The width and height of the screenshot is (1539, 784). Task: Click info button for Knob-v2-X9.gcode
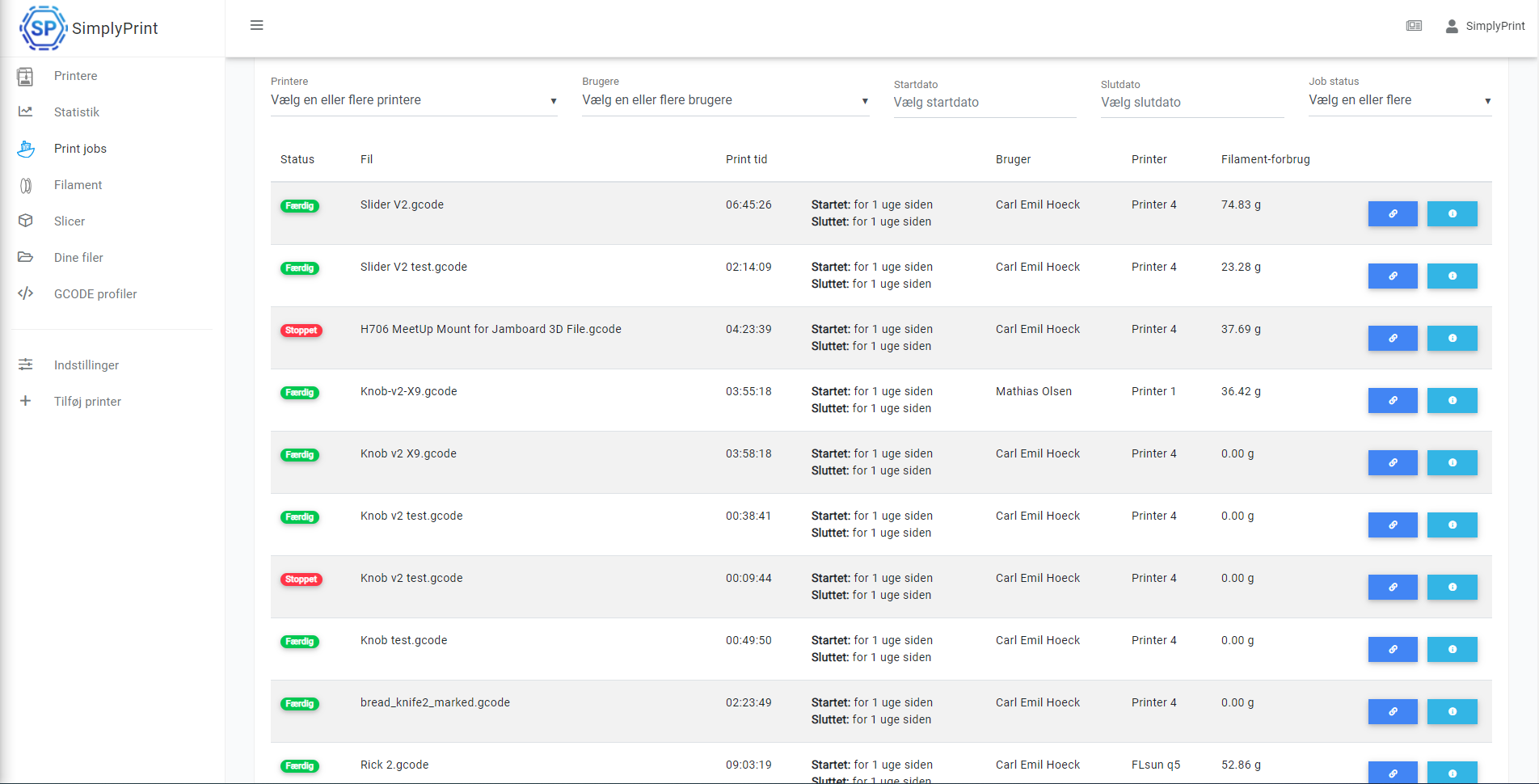point(1452,401)
